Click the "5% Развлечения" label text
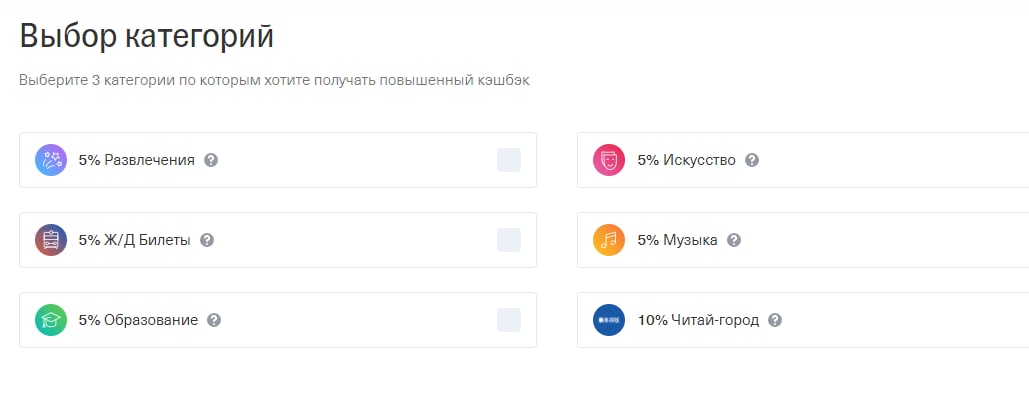 coord(136,160)
